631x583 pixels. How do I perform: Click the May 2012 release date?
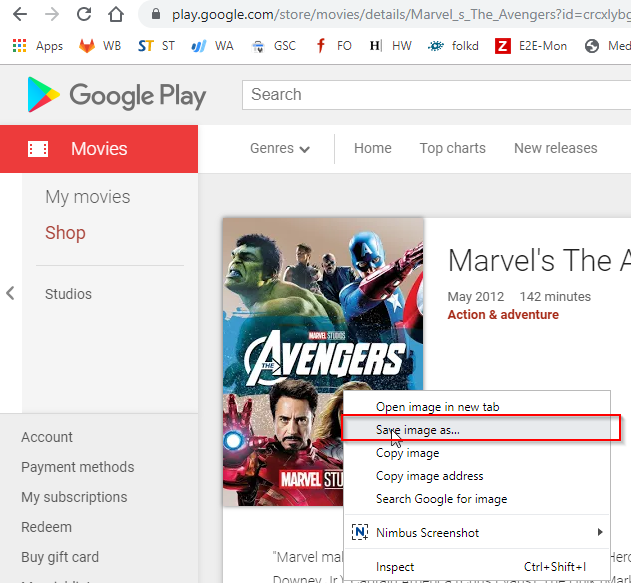click(x=476, y=297)
